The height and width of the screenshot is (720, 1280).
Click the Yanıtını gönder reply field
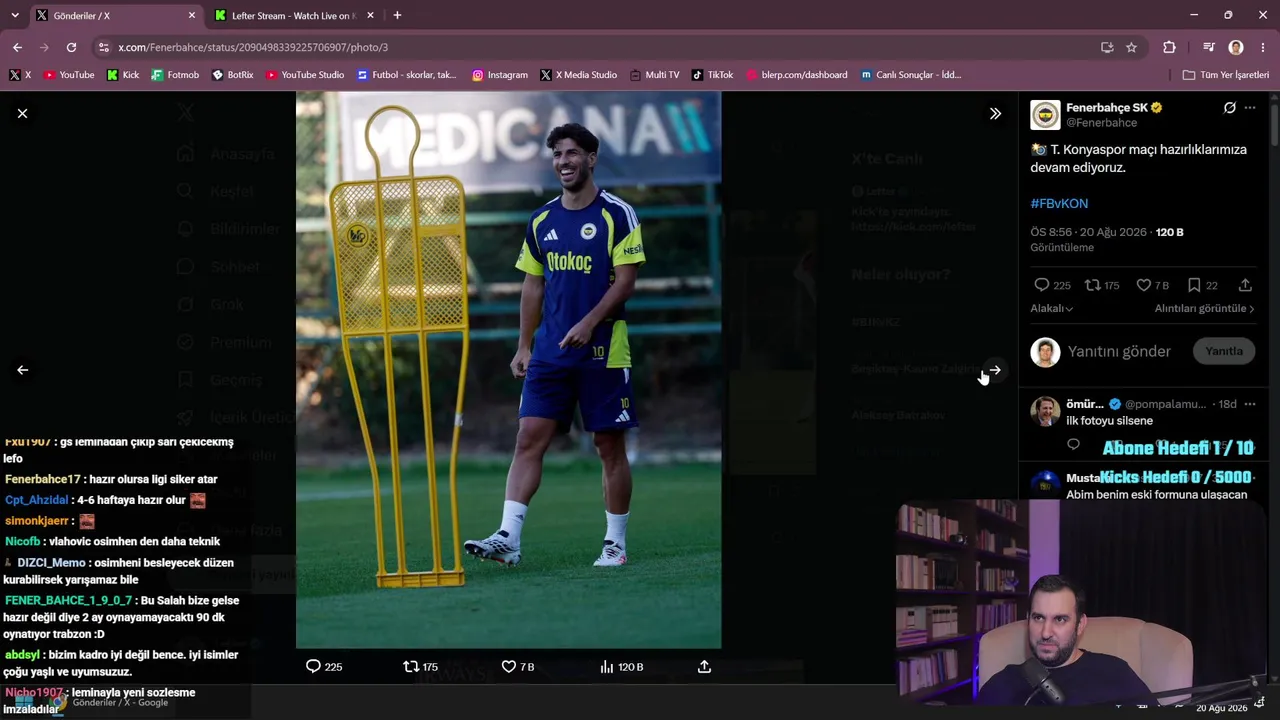pos(1119,351)
